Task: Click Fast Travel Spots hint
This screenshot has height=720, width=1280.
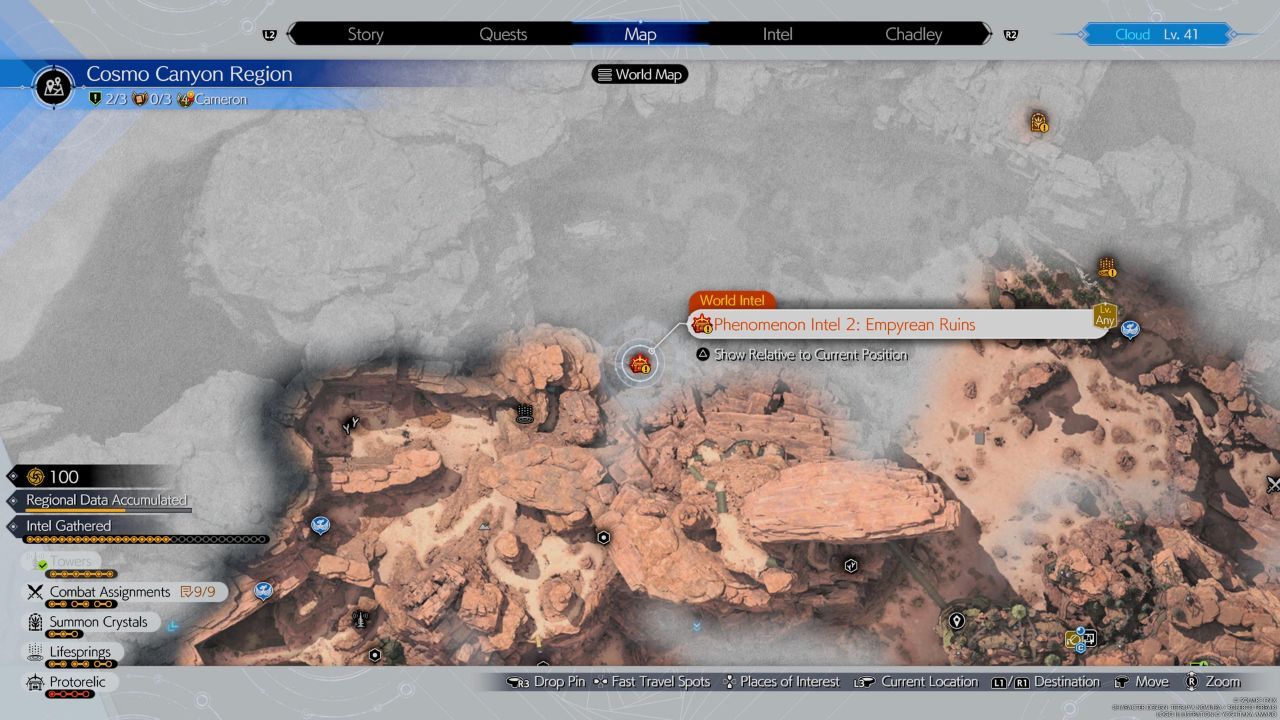Action: point(651,682)
